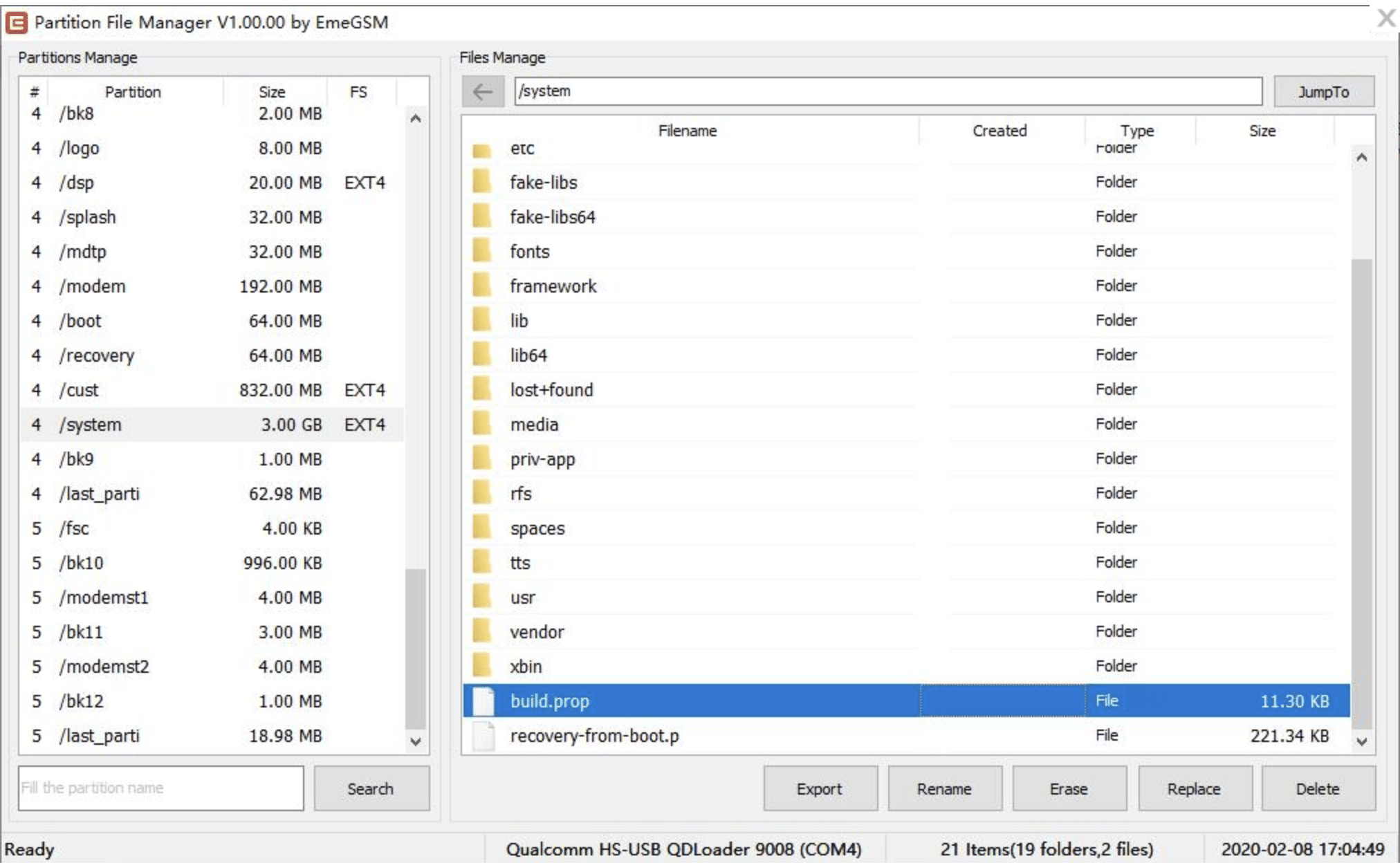The image size is (1400, 863).
Task: Click the fonts folder icon
Action: pyautogui.click(x=482, y=251)
